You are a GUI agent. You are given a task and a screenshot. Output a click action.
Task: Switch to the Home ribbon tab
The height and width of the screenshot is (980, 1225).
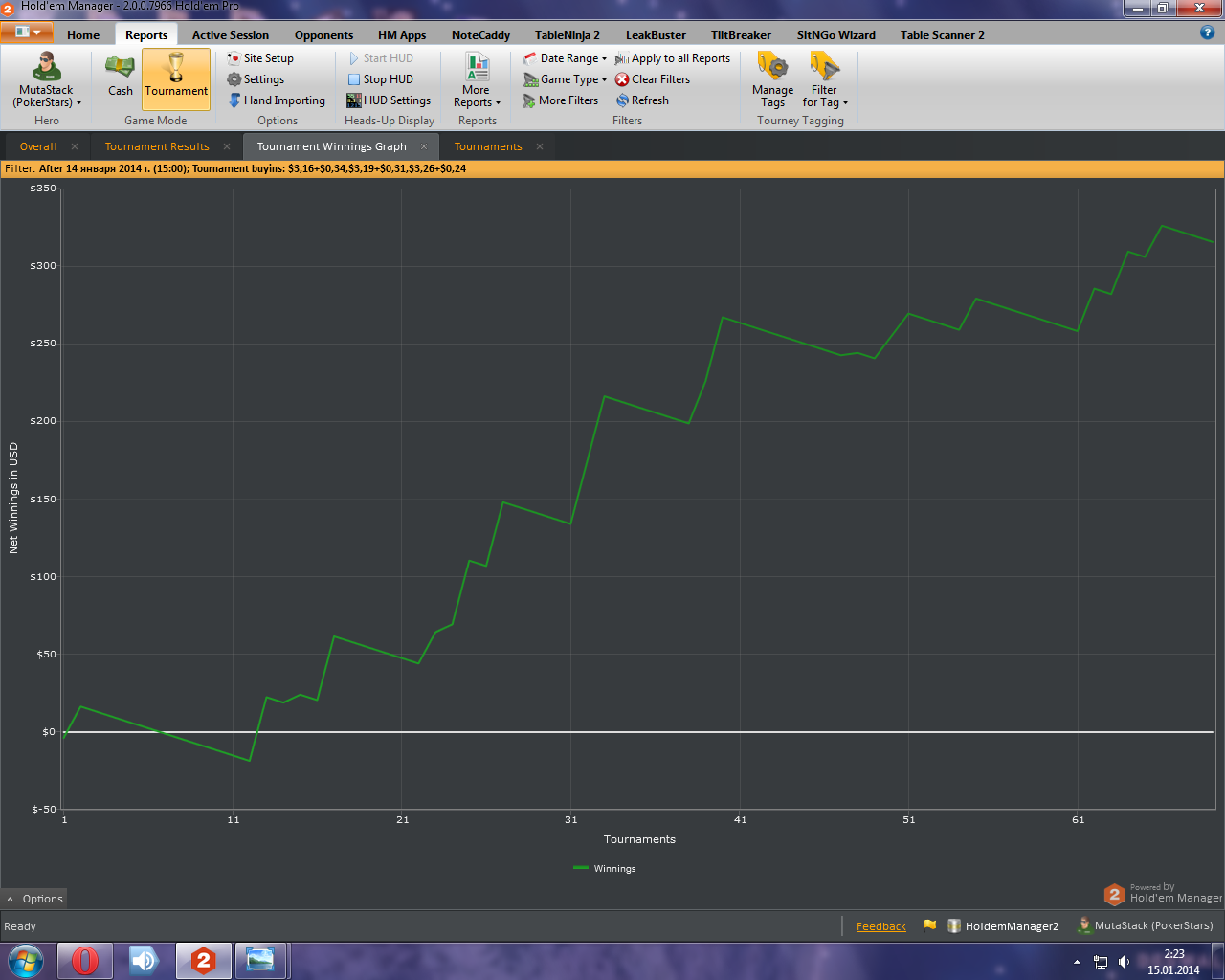click(83, 35)
